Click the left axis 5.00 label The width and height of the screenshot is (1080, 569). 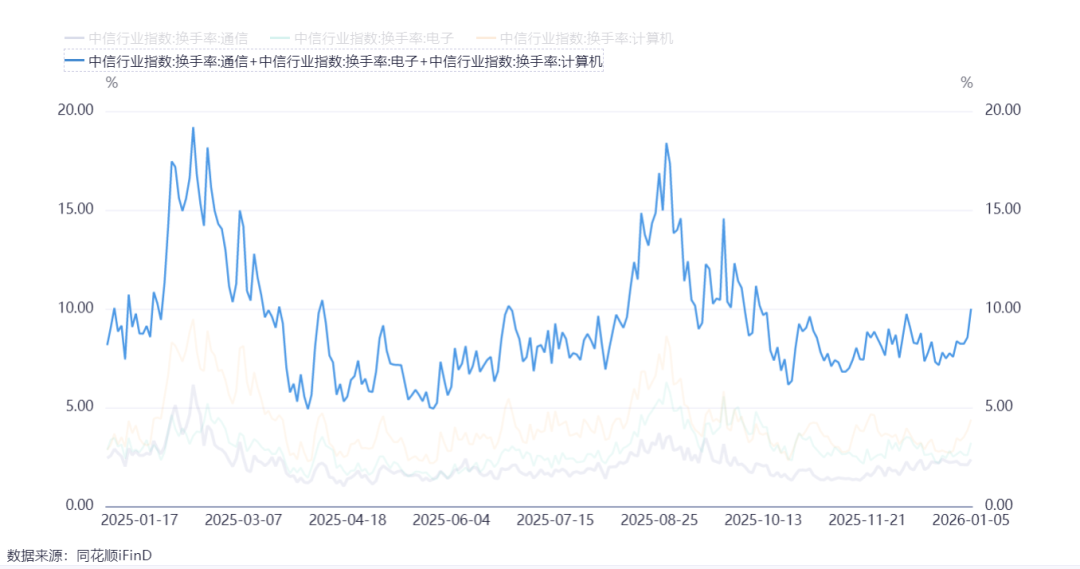[x=79, y=406]
